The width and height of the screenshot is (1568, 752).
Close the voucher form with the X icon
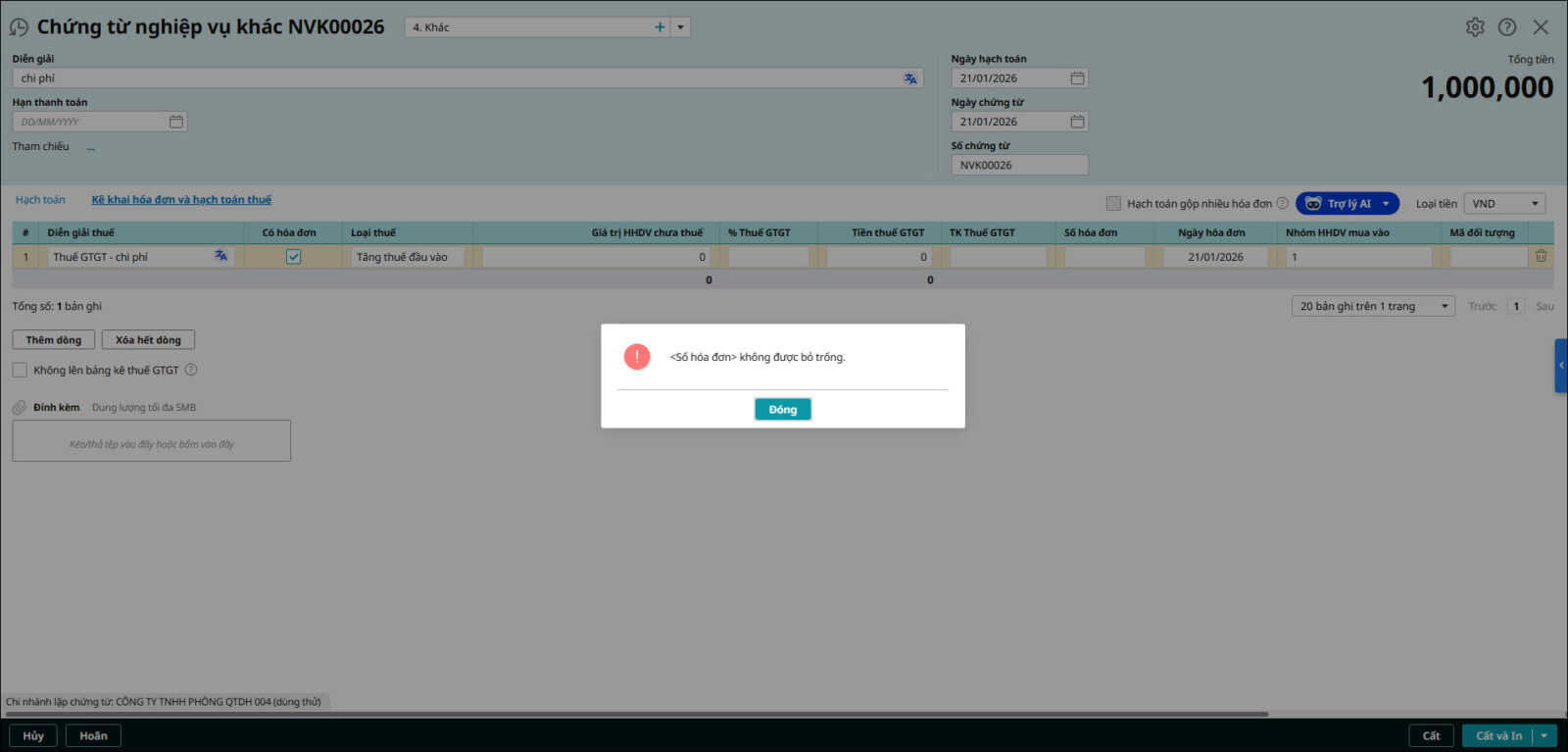coord(1541,27)
